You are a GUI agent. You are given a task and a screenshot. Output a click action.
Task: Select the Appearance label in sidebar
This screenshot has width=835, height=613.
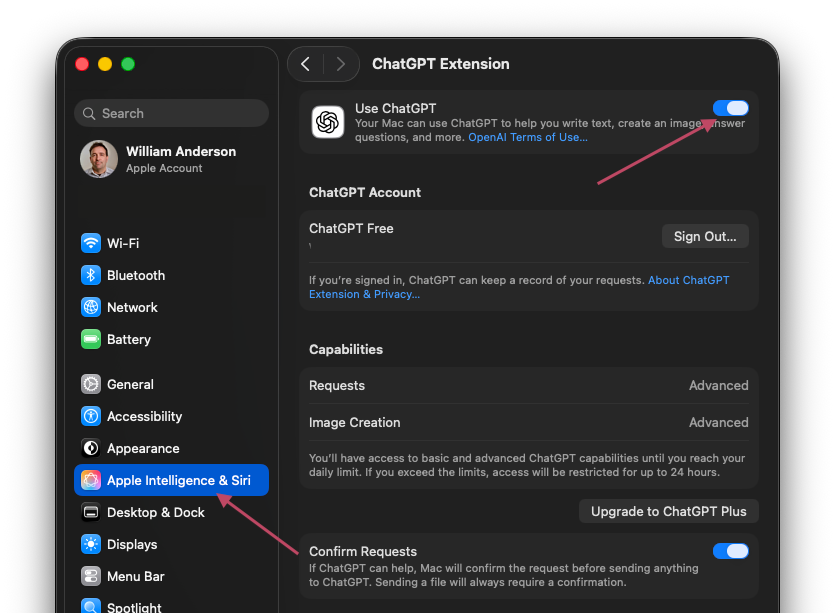(143, 448)
